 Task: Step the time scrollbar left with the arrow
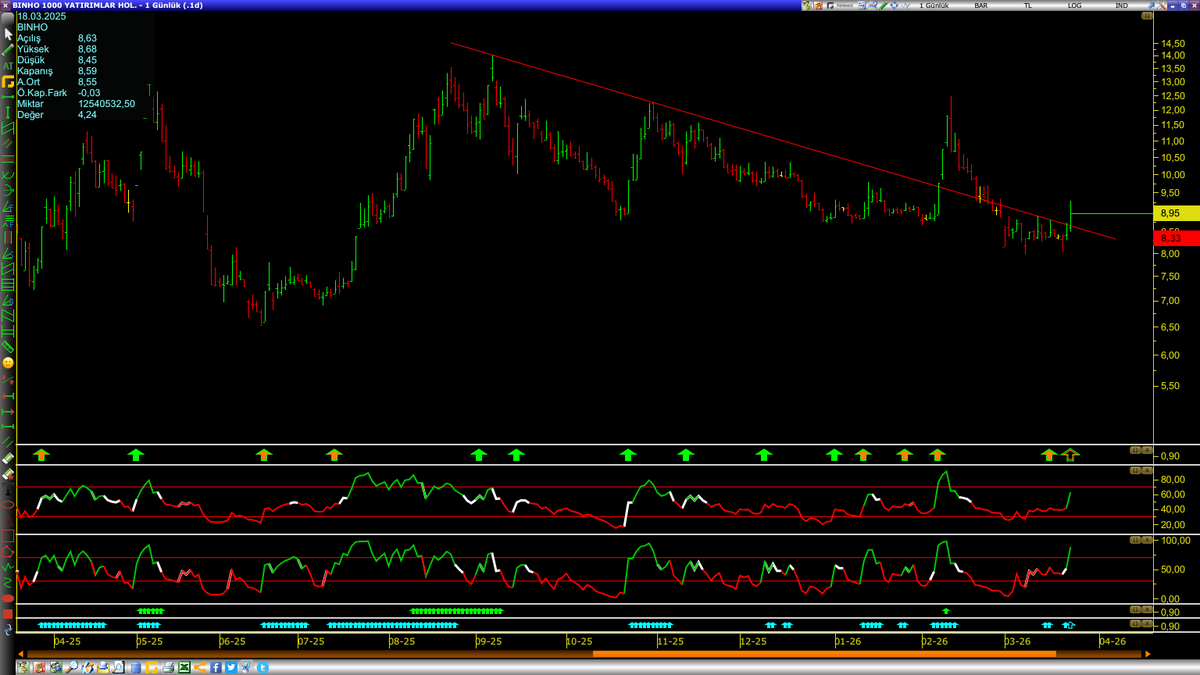click(x=21, y=654)
